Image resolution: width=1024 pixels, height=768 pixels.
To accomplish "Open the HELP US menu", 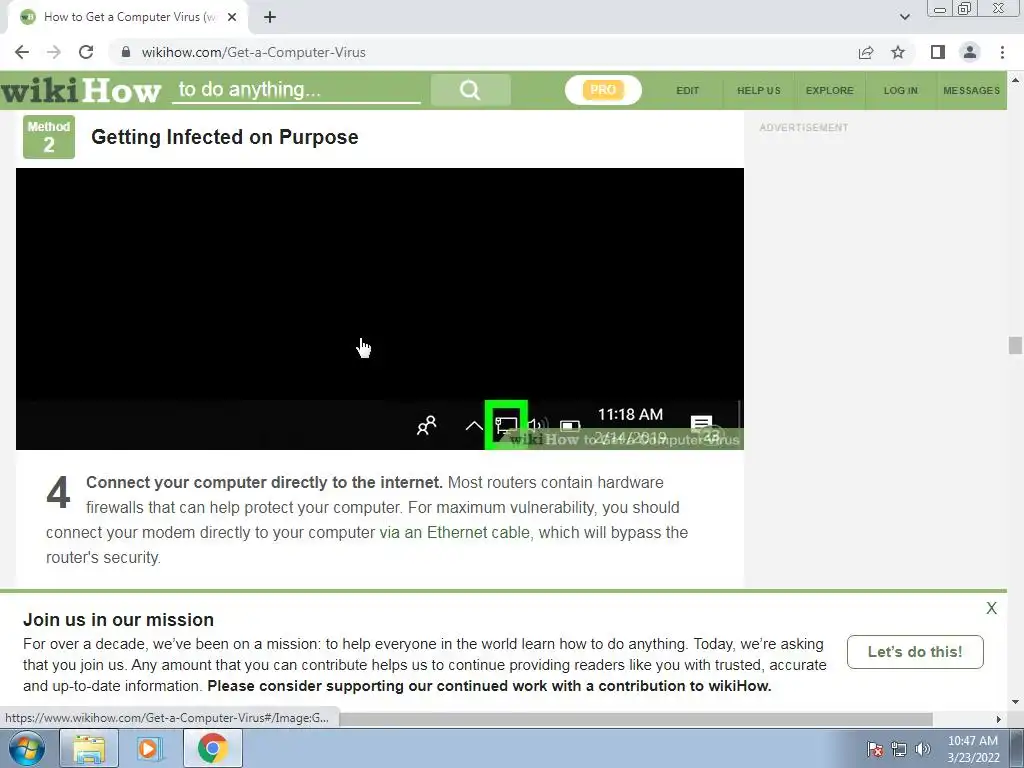I will pyautogui.click(x=759, y=90).
